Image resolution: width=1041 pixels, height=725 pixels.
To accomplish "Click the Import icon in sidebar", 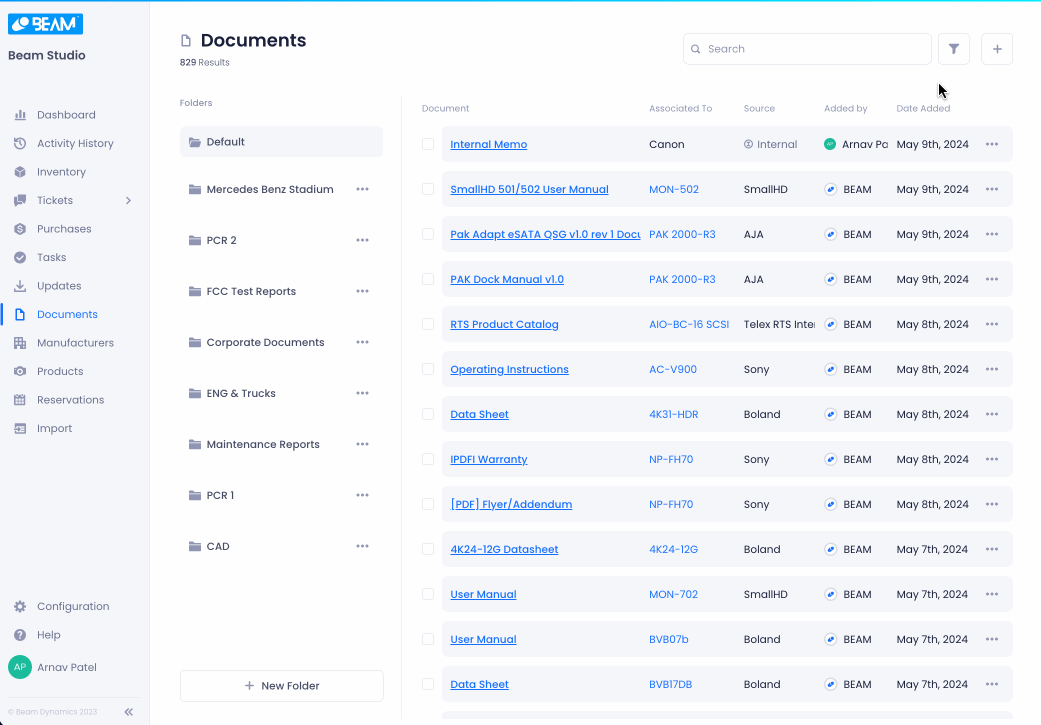I will (x=20, y=429).
